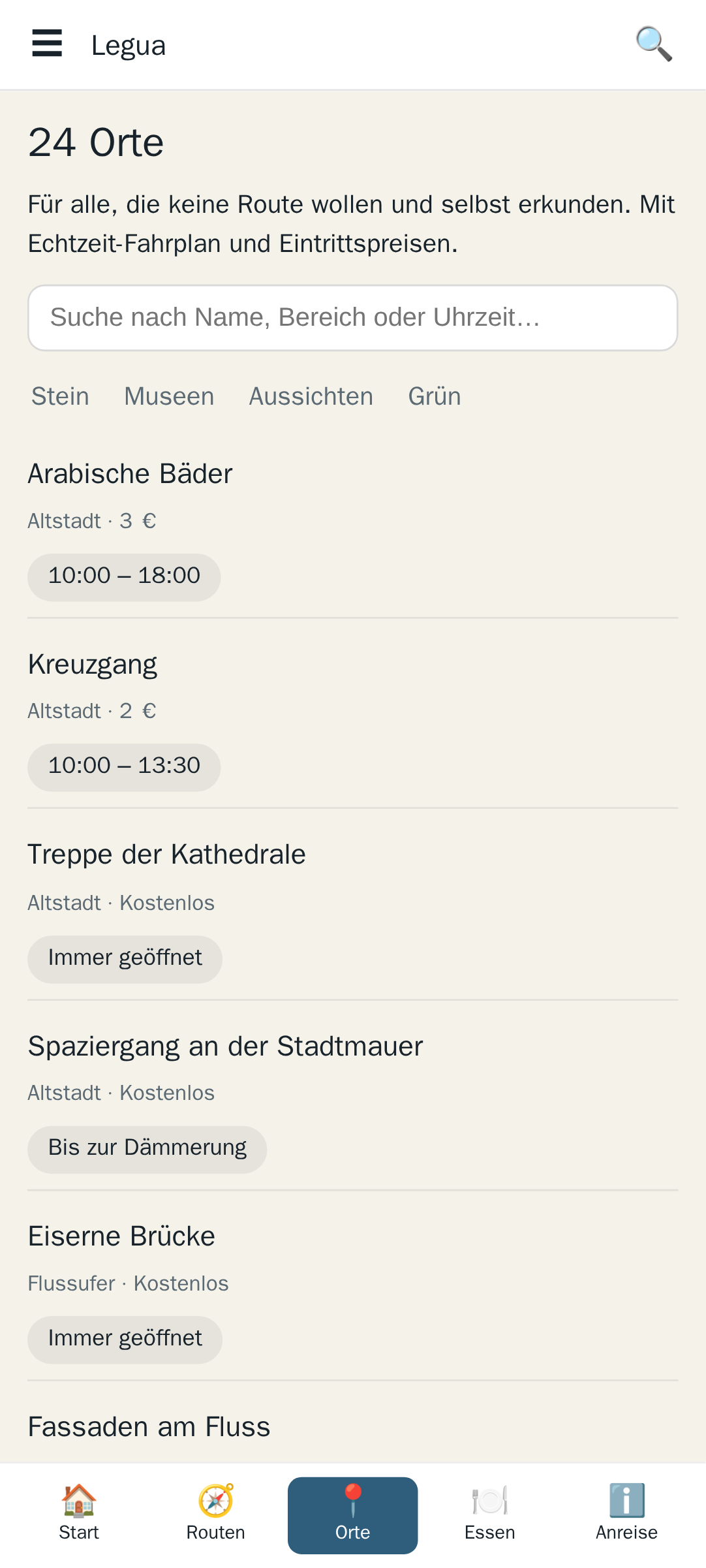The image size is (706, 1568).
Task: Toggle the Museen filter chip
Action: [x=169, y=396]
